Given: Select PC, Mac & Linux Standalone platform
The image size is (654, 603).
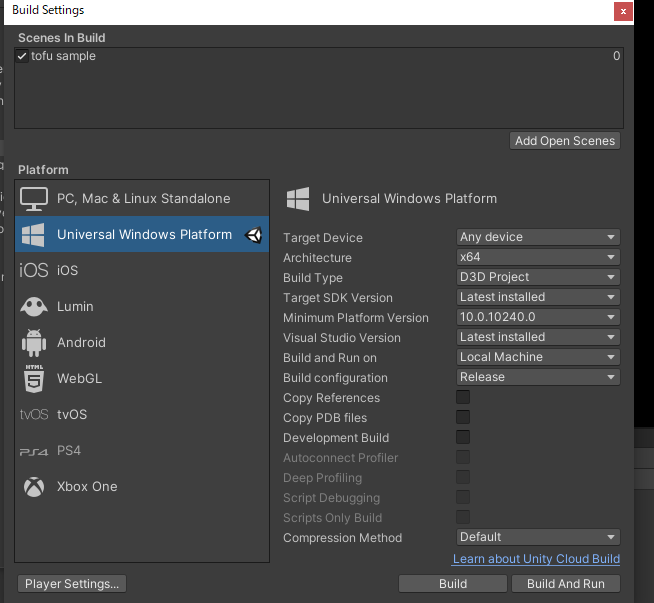Looking at the screenshot, I should [142, 198].
